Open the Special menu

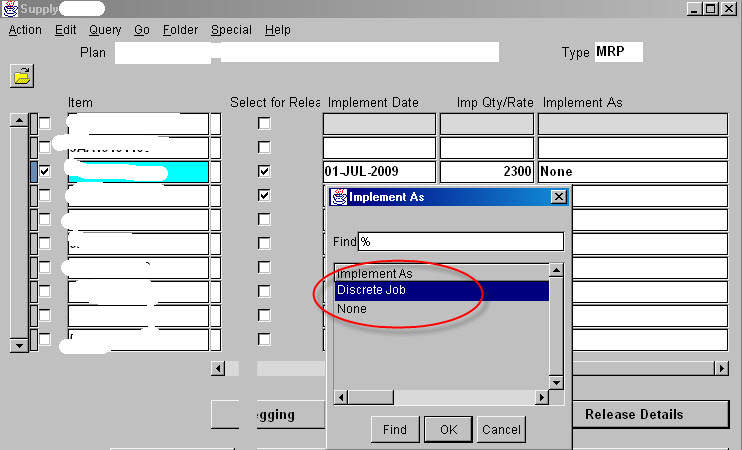point(231,30)
